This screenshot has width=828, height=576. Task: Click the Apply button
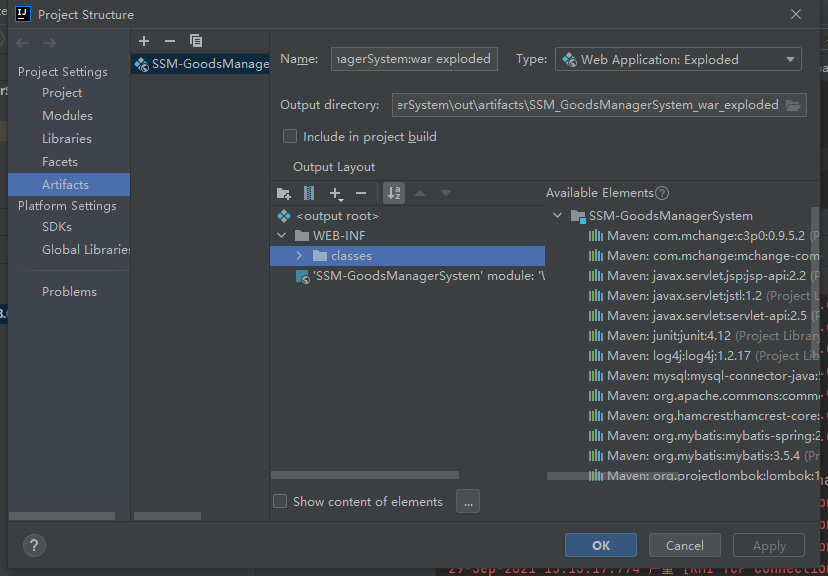coord(769,545)
